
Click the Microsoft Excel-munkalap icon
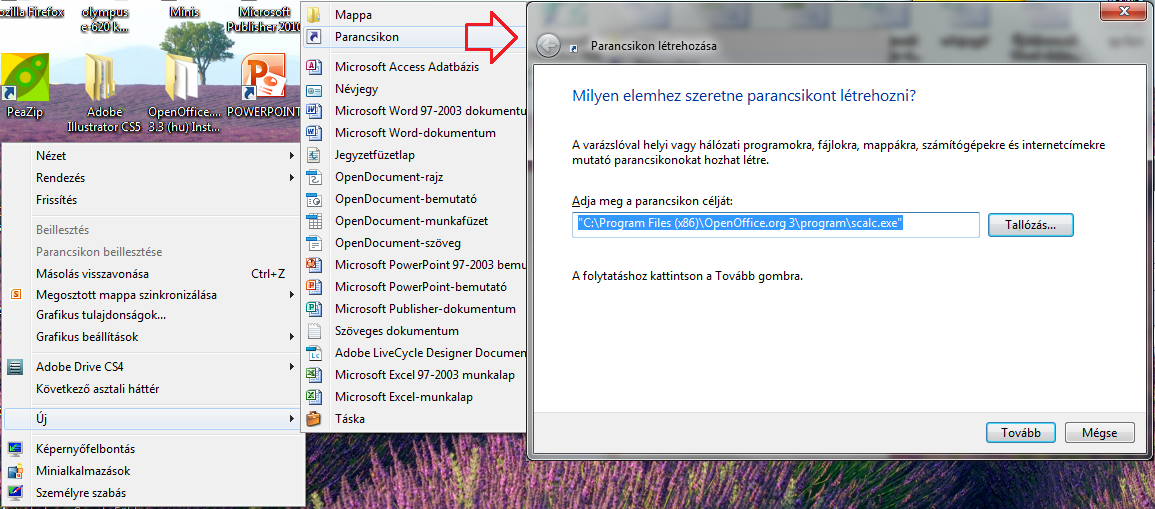[x=315, y=396]
